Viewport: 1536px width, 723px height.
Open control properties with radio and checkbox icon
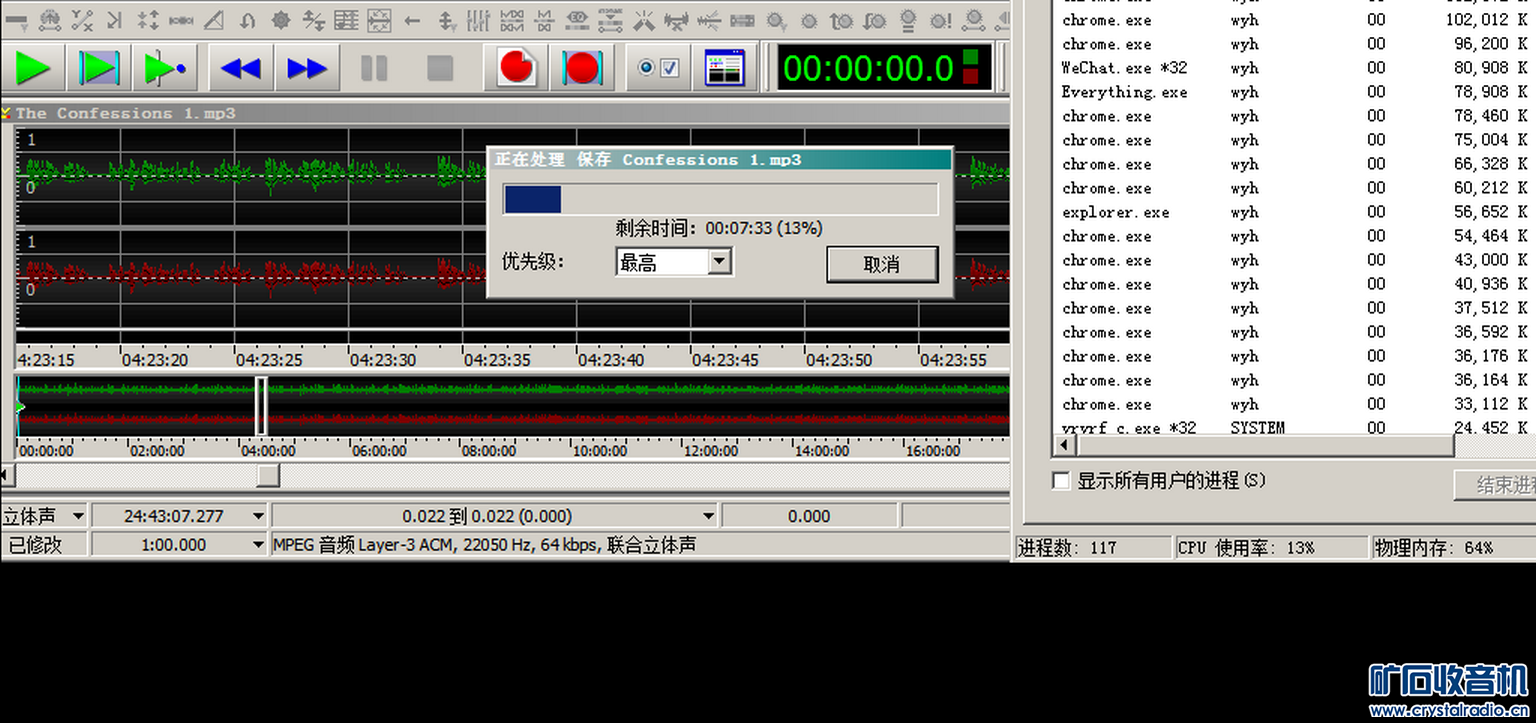658,68
